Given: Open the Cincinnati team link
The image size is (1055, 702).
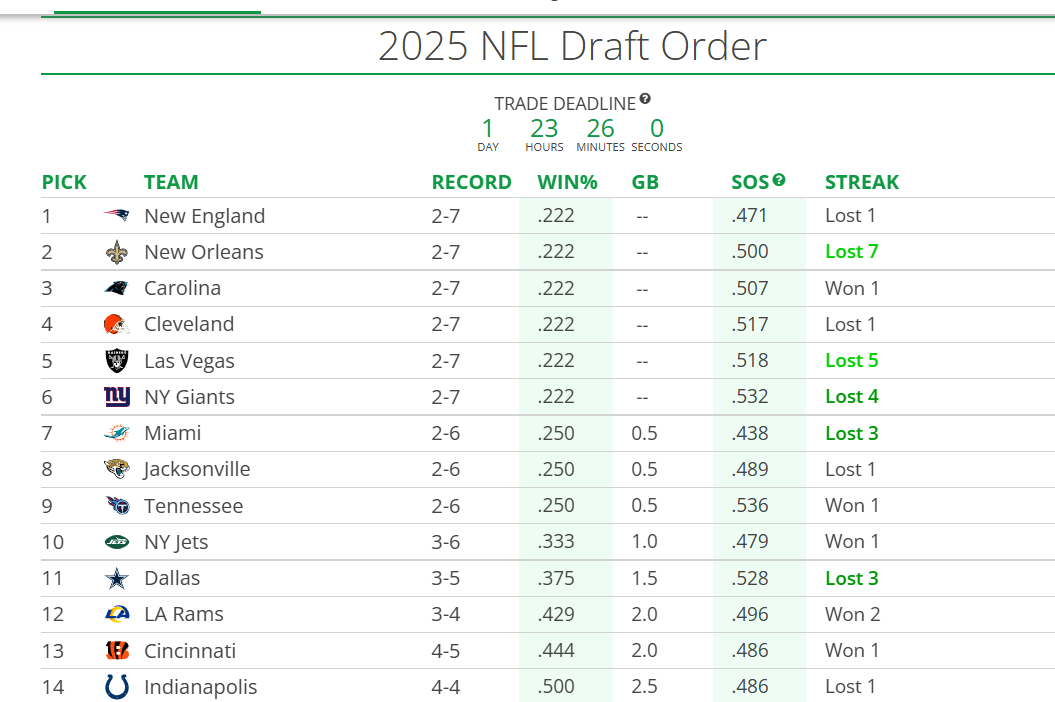Looking at the screenshot, I should [190, 651].
